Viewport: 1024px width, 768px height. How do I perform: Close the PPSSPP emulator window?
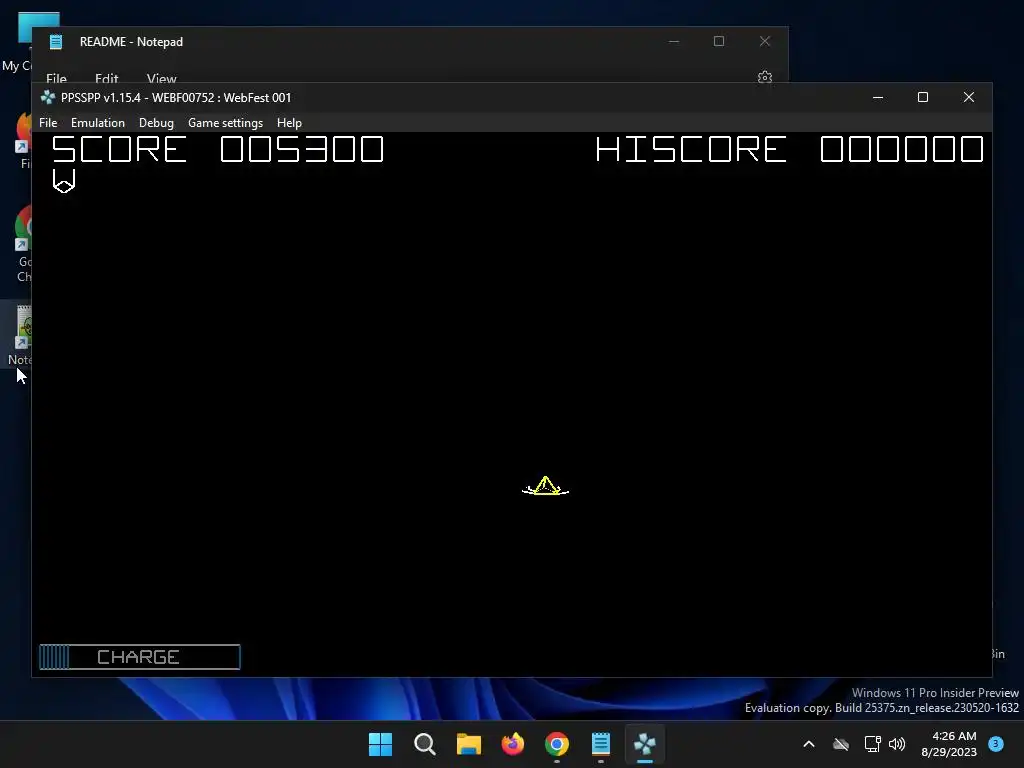point(968,97)
